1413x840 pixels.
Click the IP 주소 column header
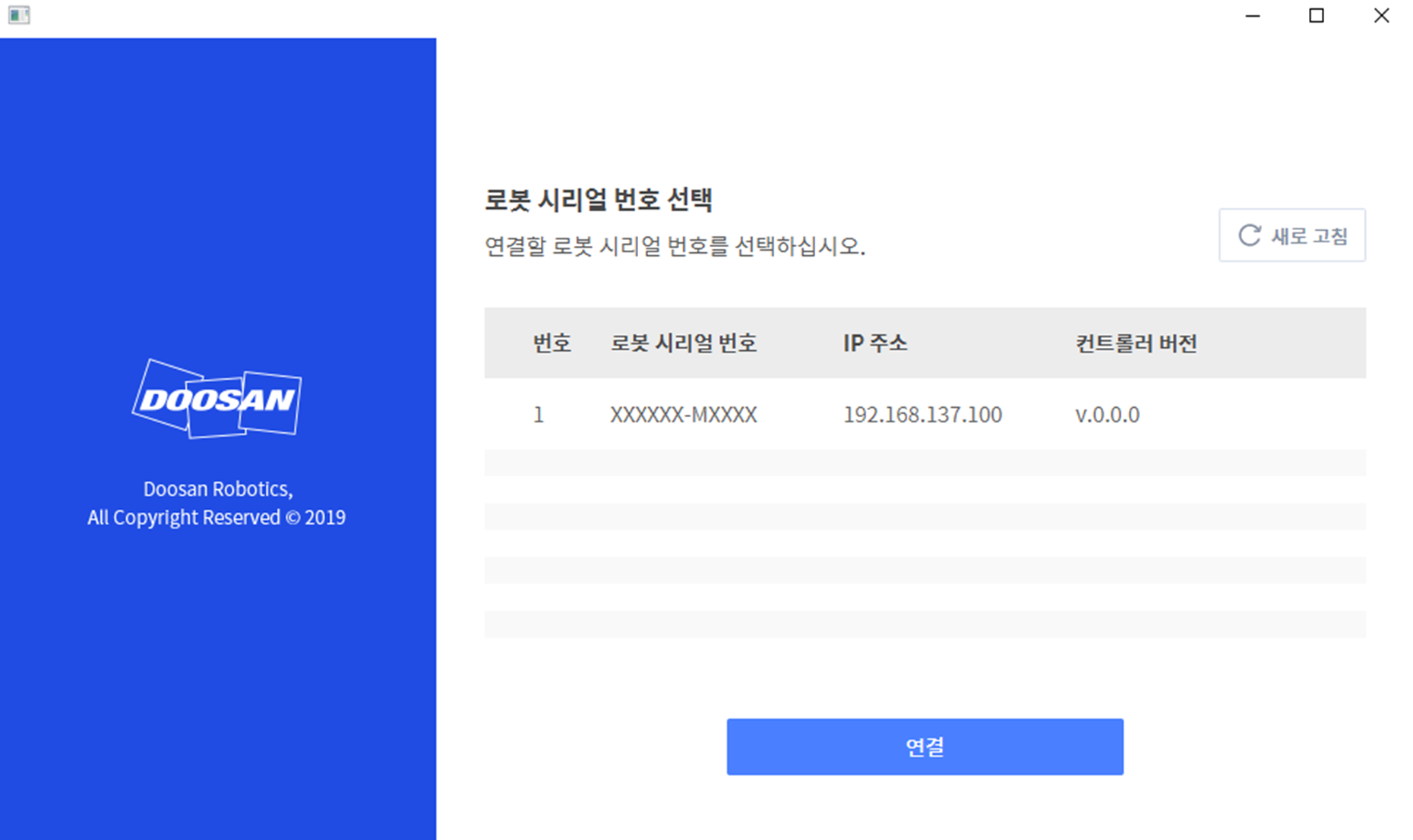[x=875, y=343]
